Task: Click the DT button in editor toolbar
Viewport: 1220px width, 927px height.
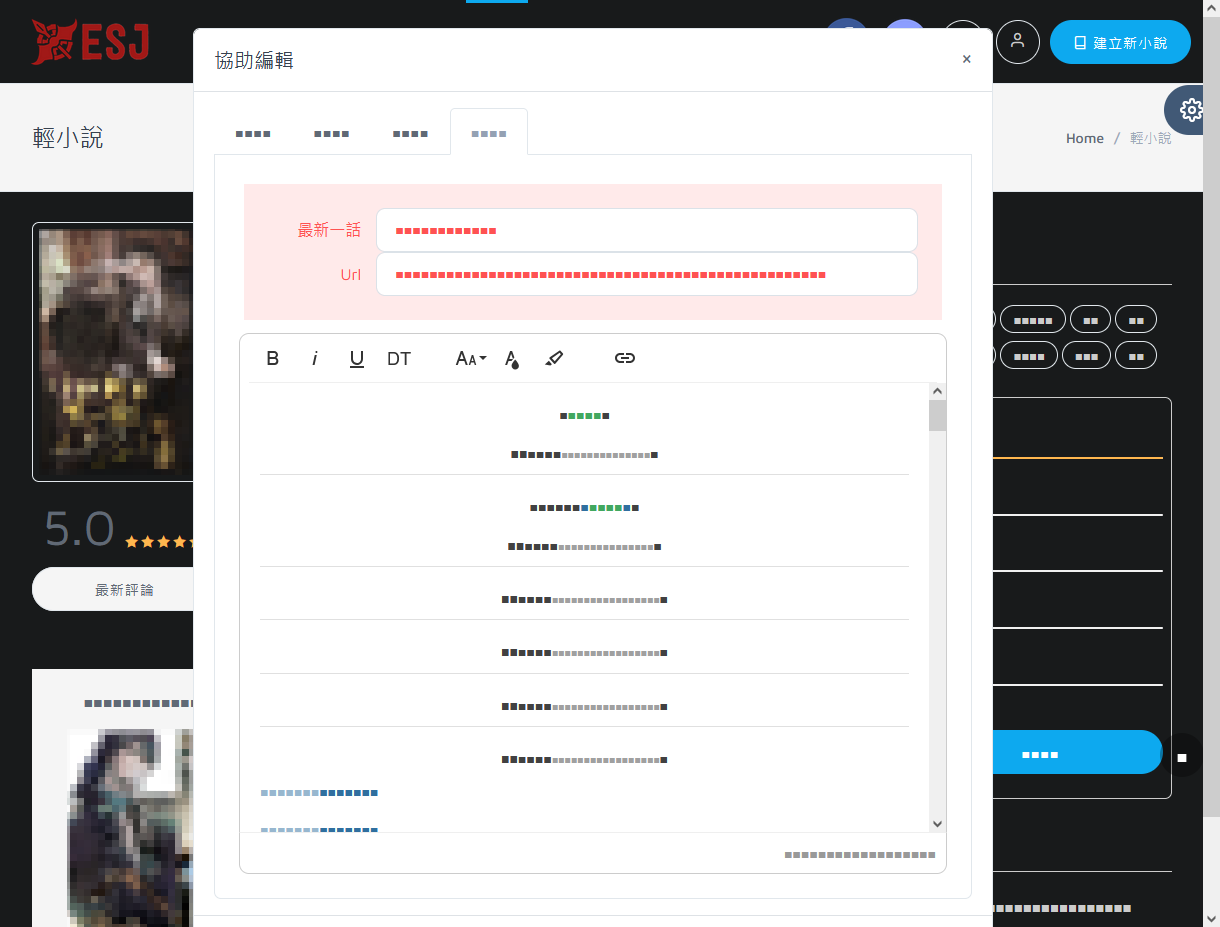Action: pos(399,359)
